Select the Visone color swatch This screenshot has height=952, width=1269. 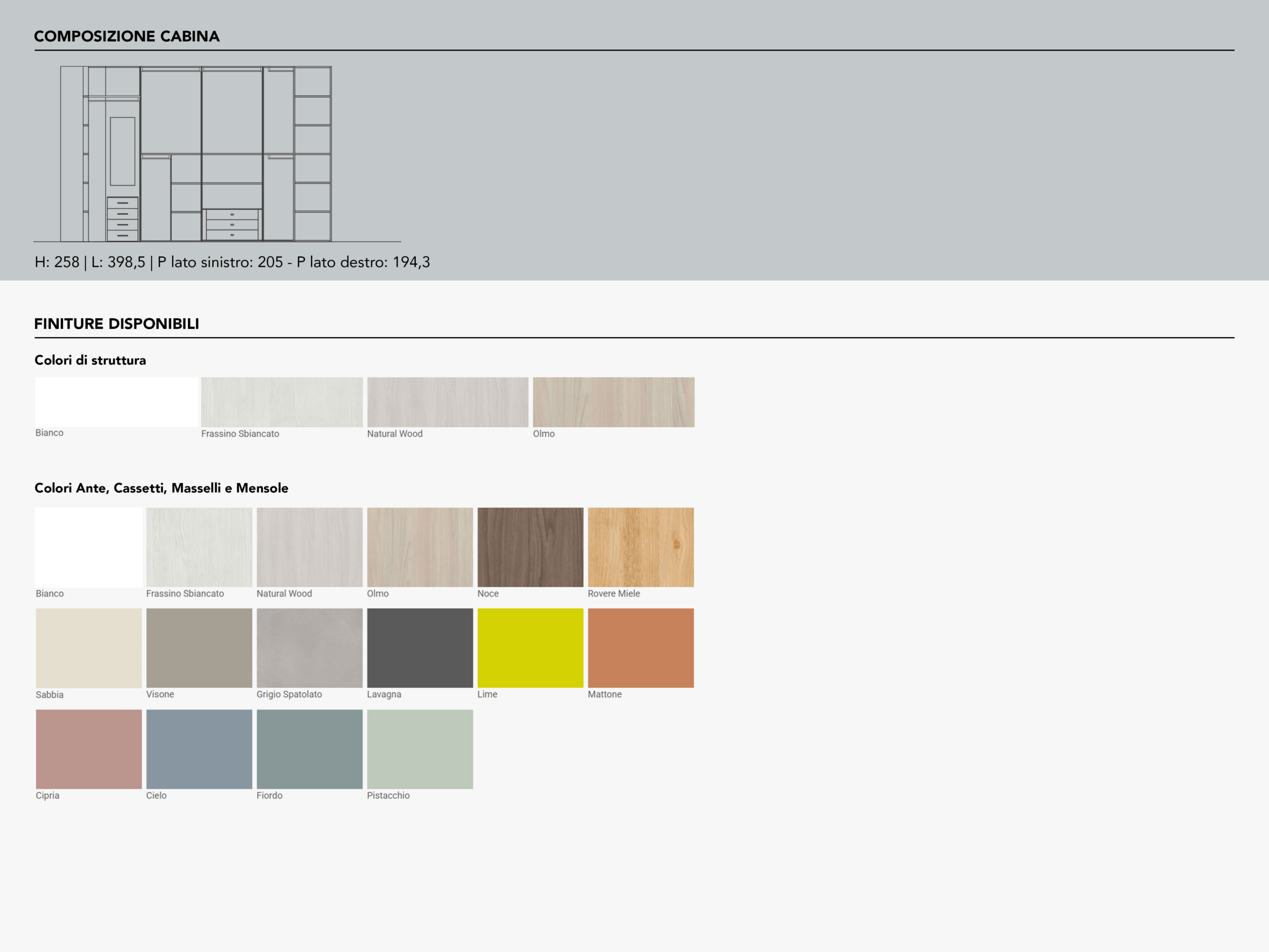[x=199, y=648]
